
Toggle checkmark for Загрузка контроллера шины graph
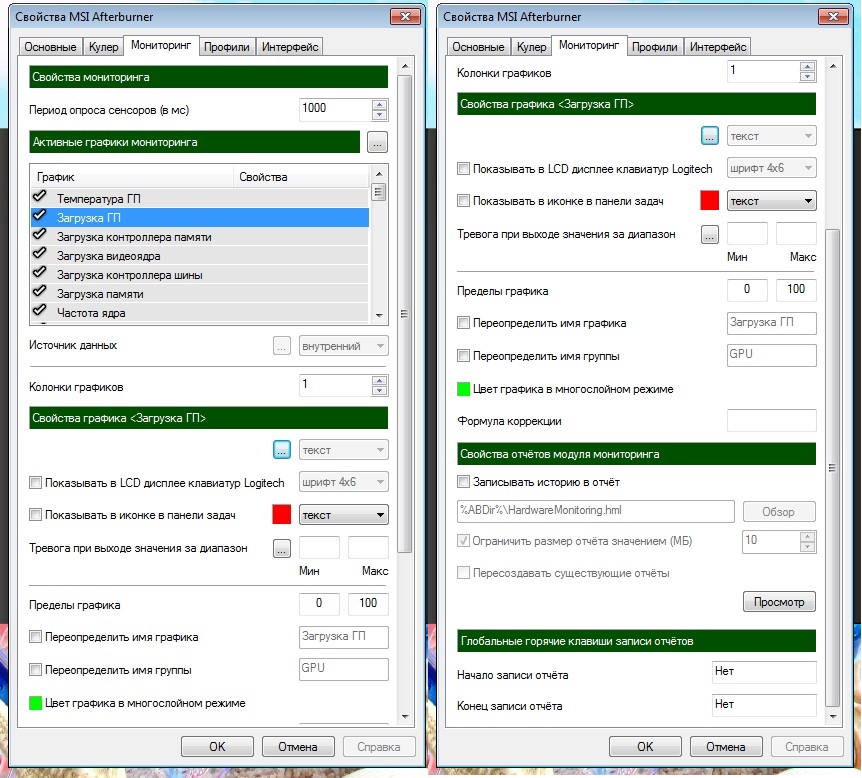(x=40, y=273)
